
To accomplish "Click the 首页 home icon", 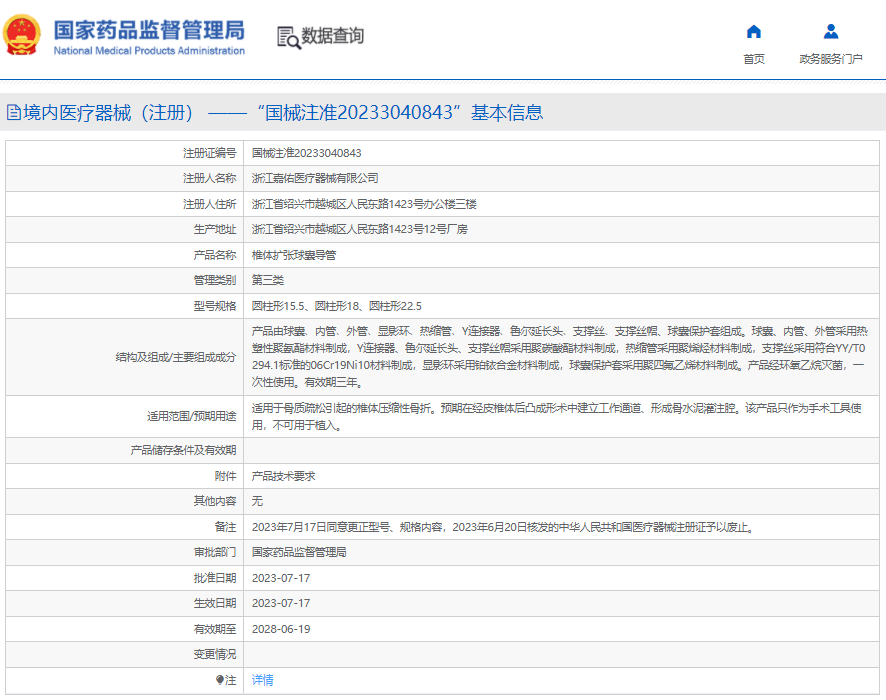I will tap(753, 32).
